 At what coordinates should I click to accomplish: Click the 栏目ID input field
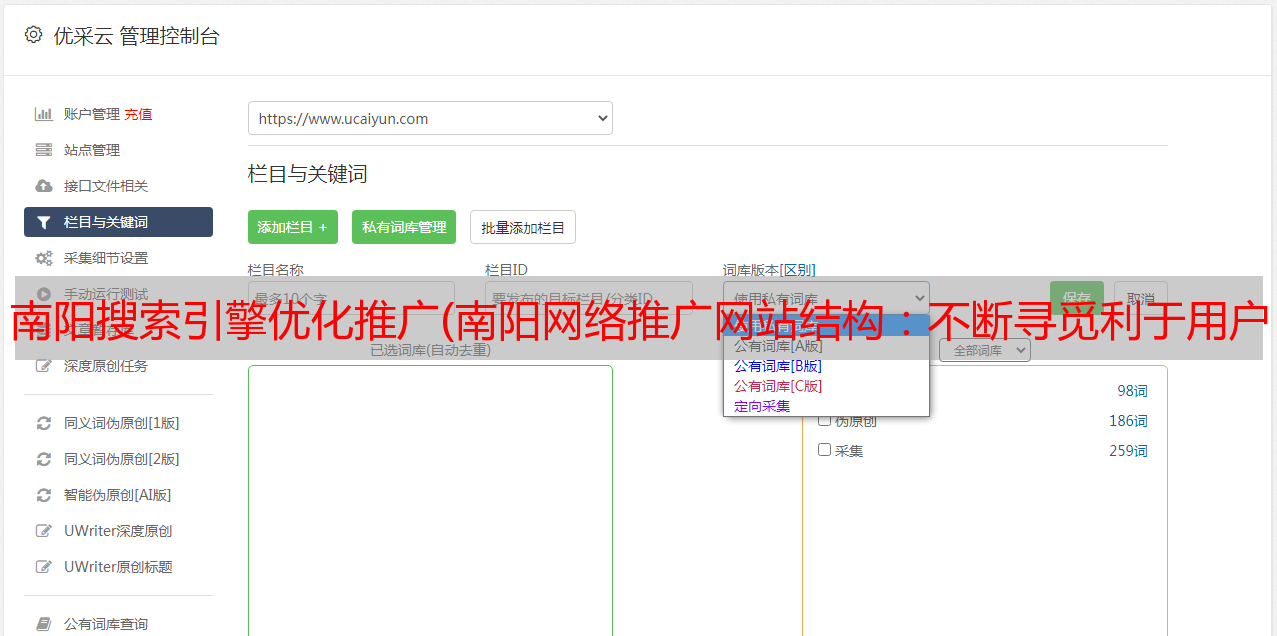tap(589, 298)
